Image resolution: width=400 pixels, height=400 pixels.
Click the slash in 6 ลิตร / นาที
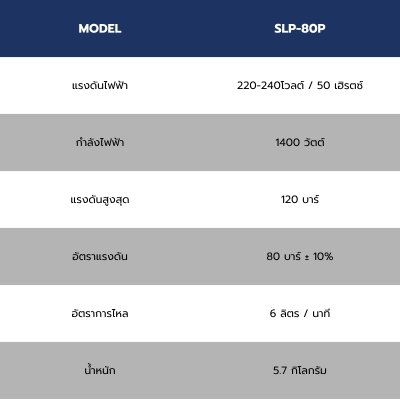[306, 314]
